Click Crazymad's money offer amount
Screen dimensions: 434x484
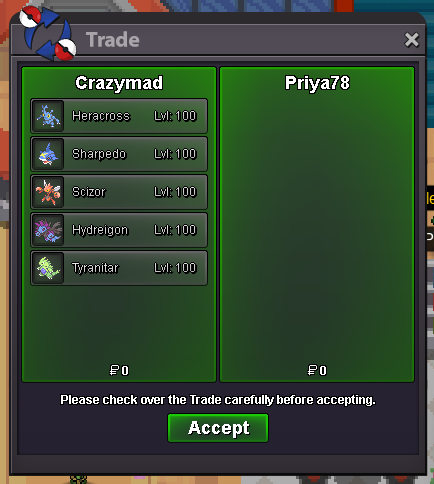point(119,370)
